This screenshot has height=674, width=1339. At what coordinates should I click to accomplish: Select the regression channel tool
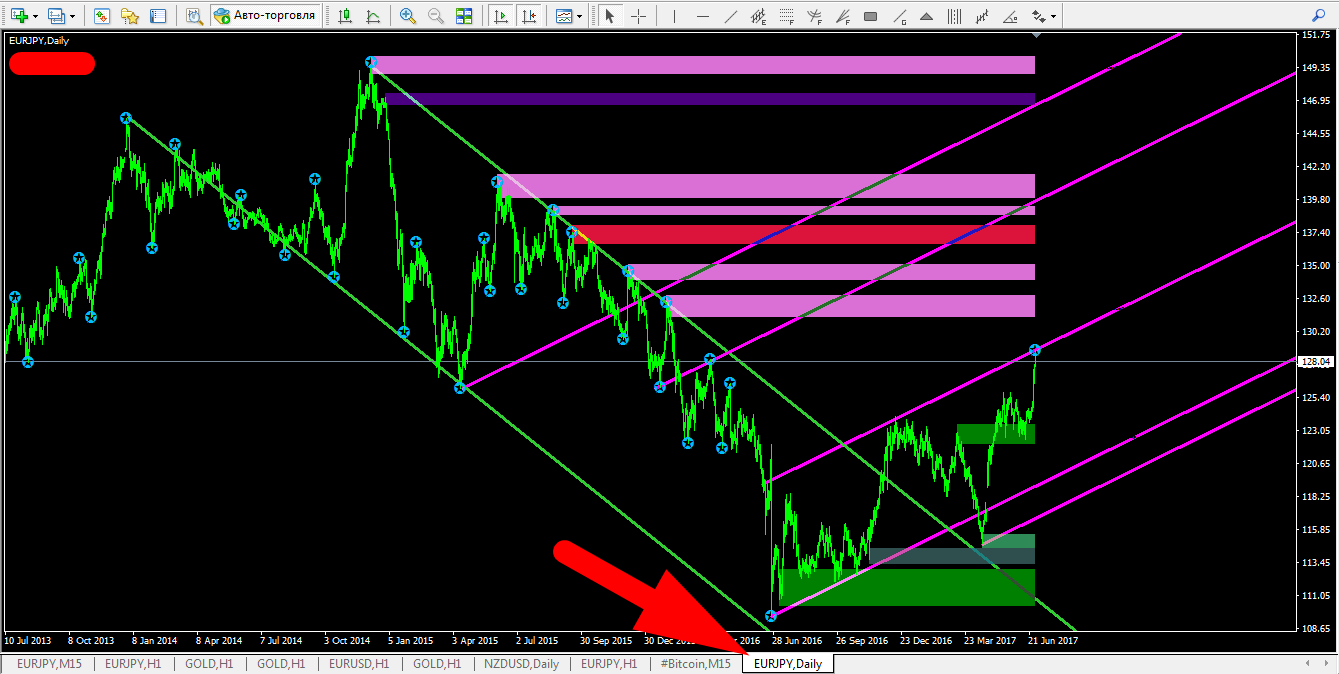point(982,16)
